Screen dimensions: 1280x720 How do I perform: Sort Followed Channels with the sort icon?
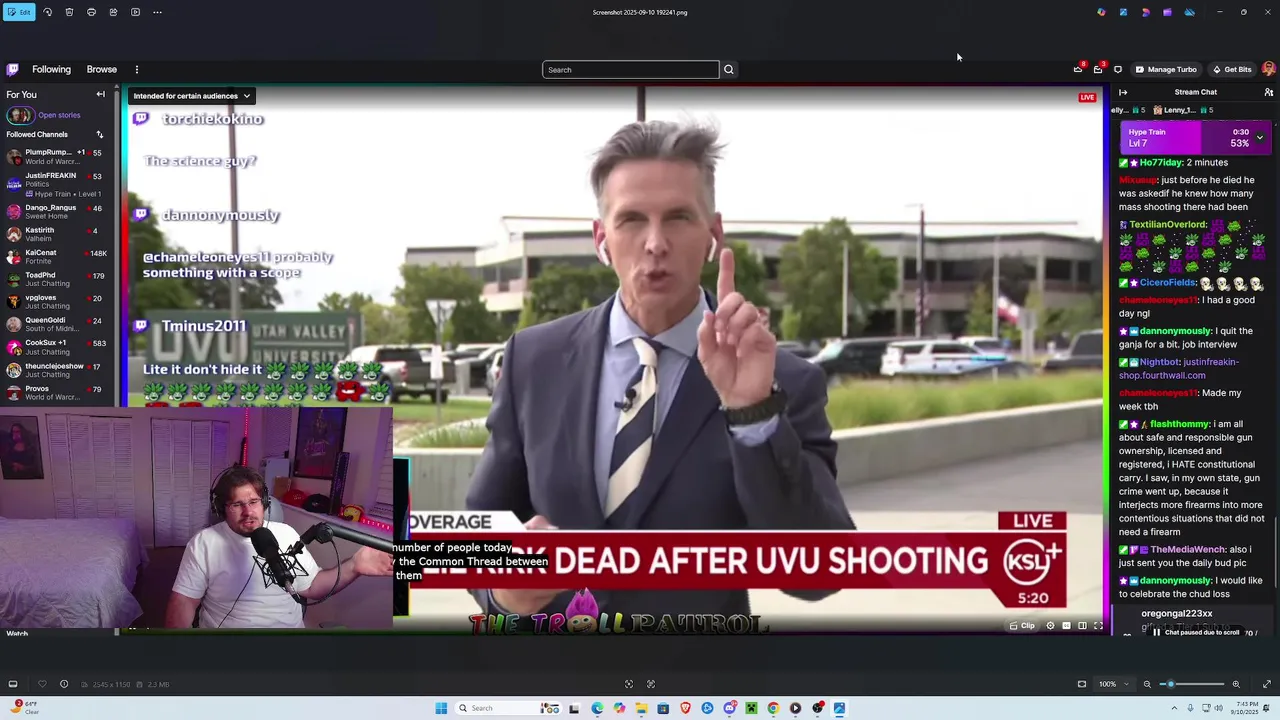point(99,134)
